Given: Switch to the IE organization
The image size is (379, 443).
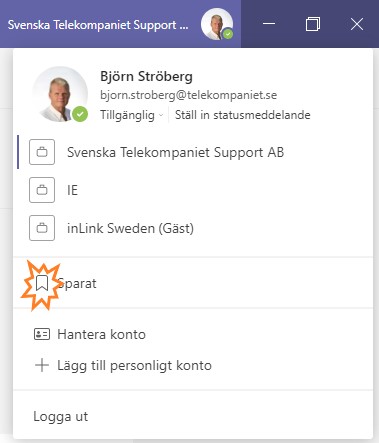Looking at the screenshot, I should coord(193,190).
